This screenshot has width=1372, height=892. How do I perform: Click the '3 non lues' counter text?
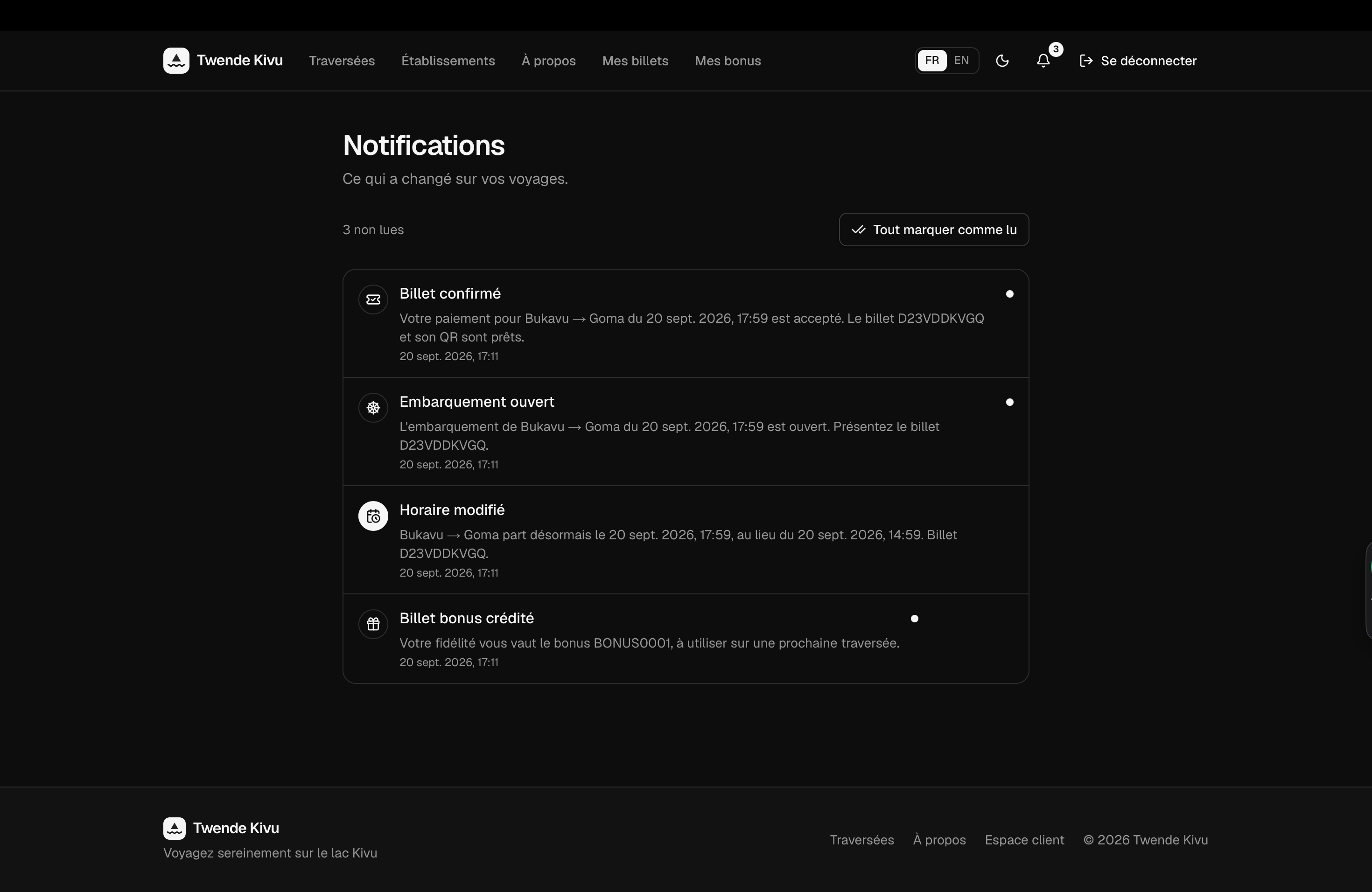373,230
